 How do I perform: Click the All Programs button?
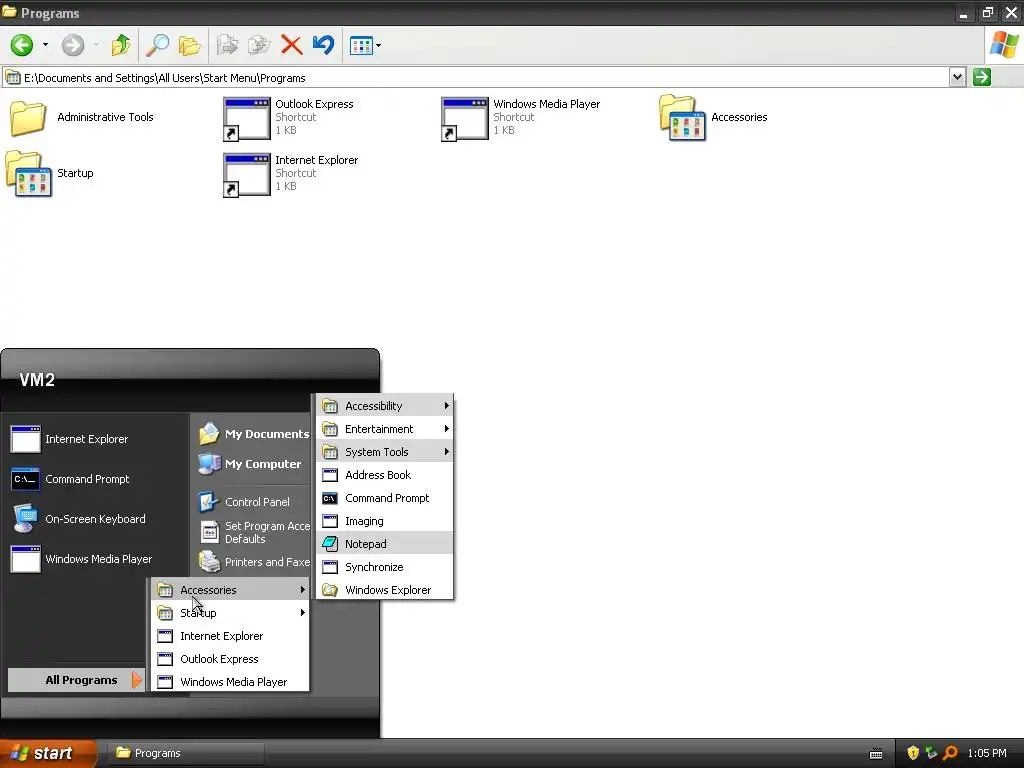pyautogui.click(x=75, y=680)
